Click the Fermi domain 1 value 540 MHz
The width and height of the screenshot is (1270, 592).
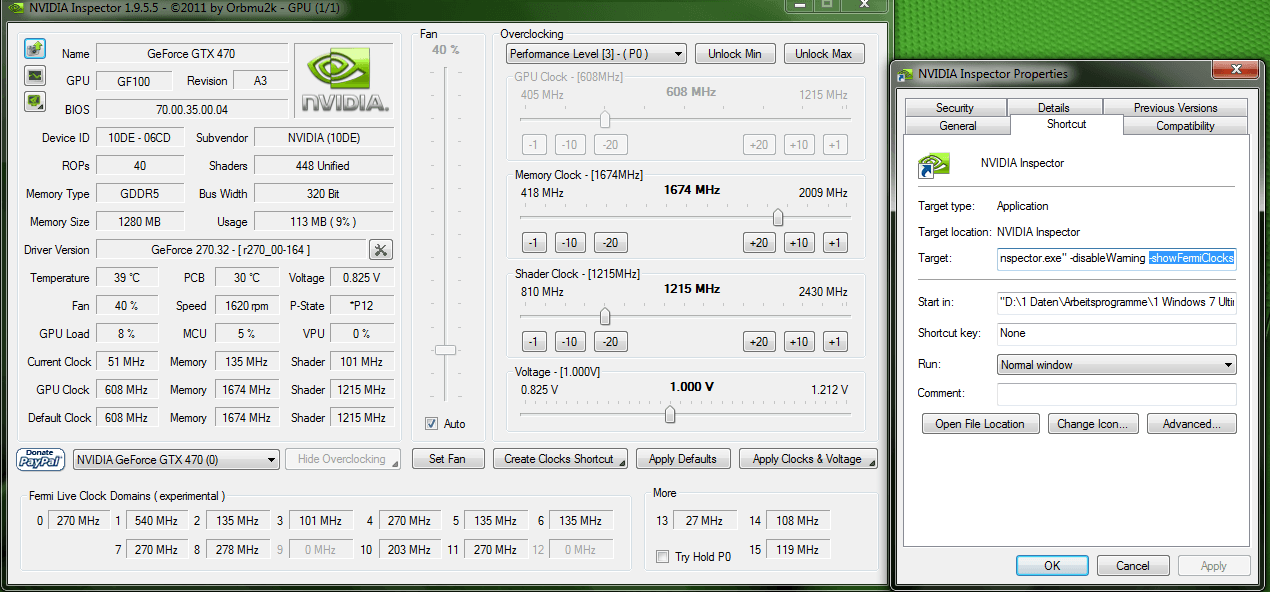[x=155, y=521]
